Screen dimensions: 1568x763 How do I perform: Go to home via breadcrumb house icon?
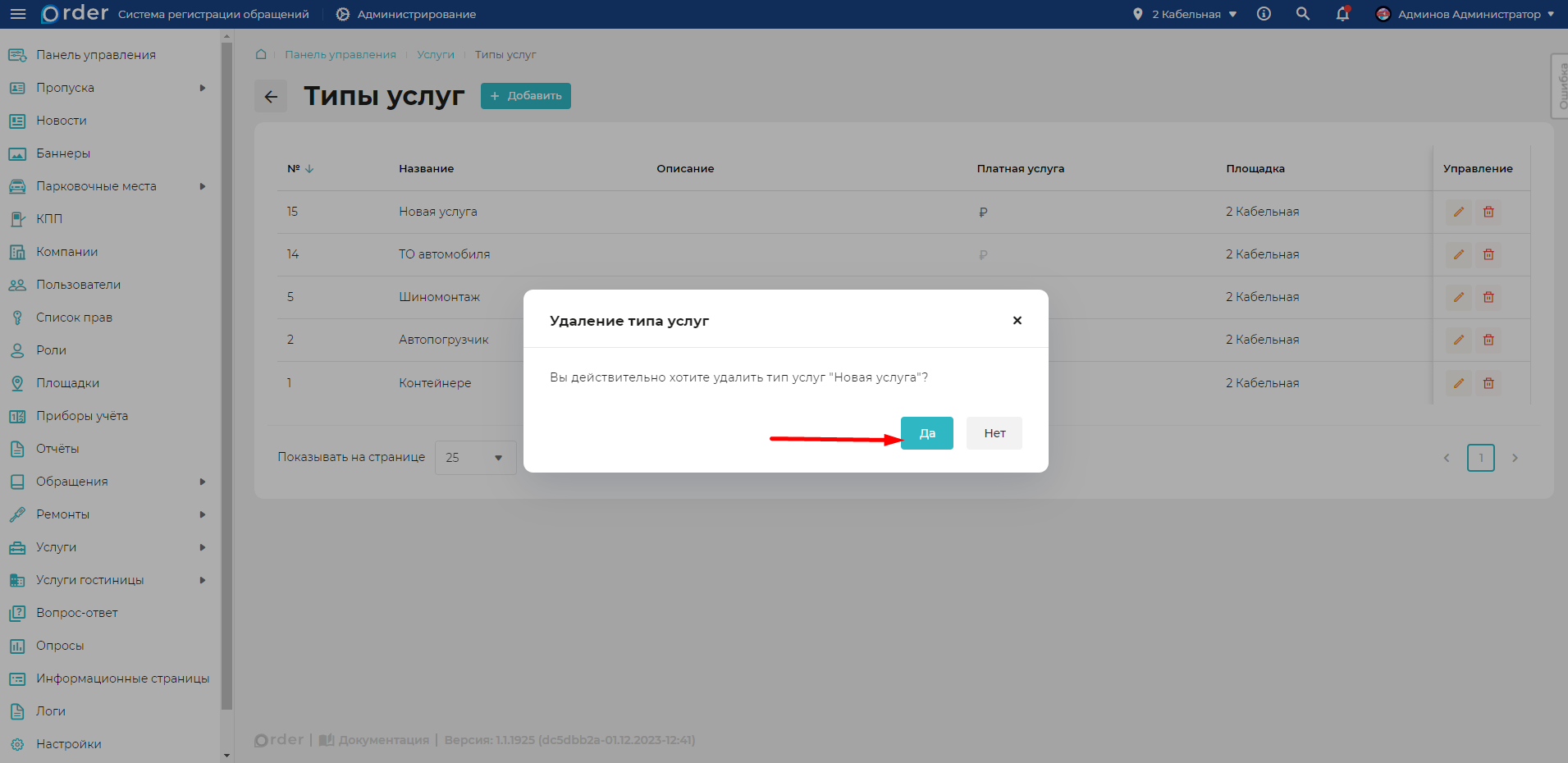pyautogui.click(x=261, y=55)
